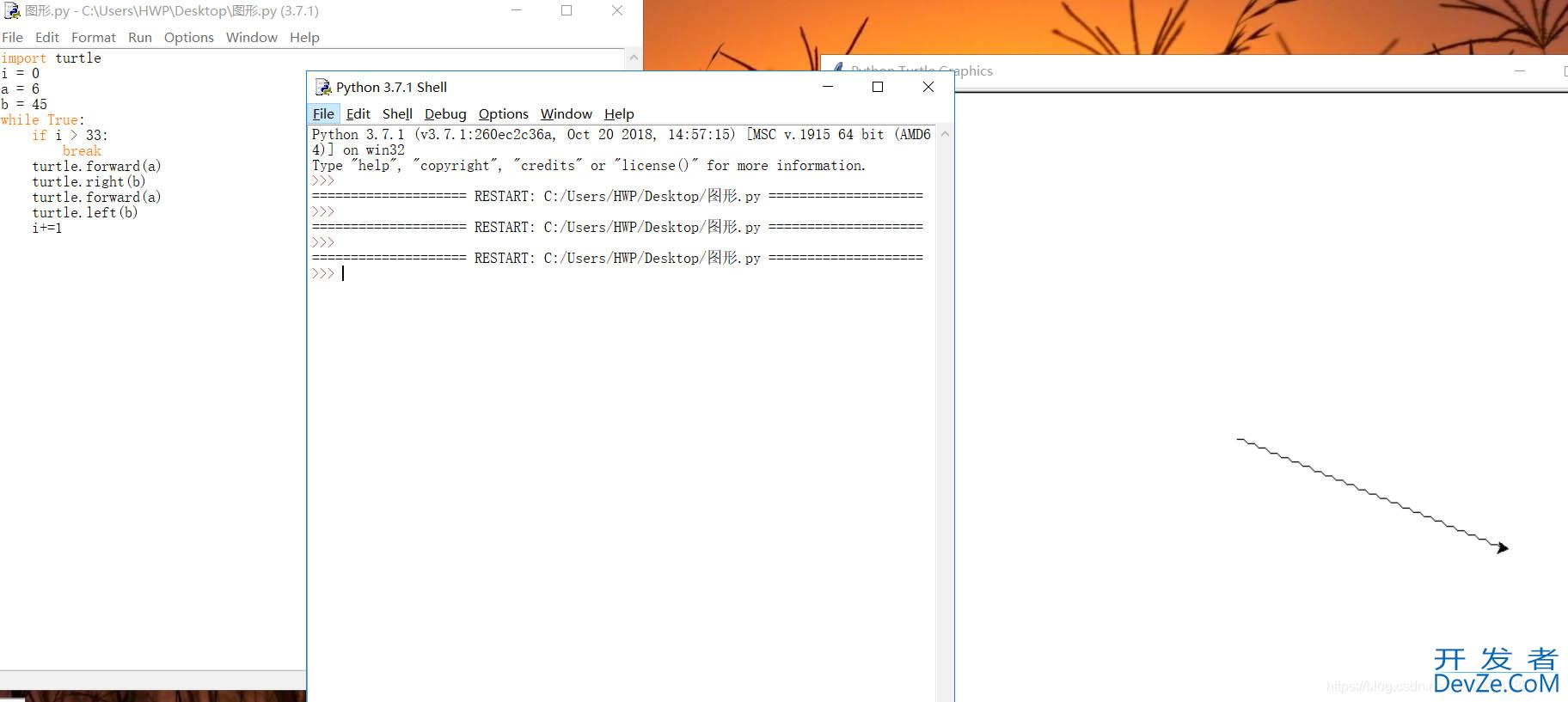Click the turtle arrow cursor in canvas
Image resolution: width=1568 pixels, height=702 pixels.
1501,547
